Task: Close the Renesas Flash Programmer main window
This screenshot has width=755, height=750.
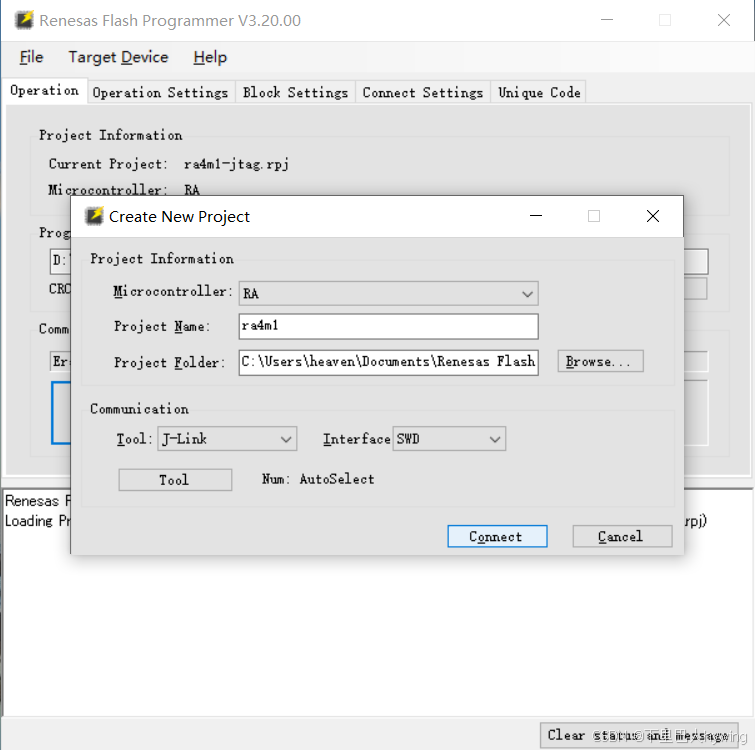Action: click(724, 20)
